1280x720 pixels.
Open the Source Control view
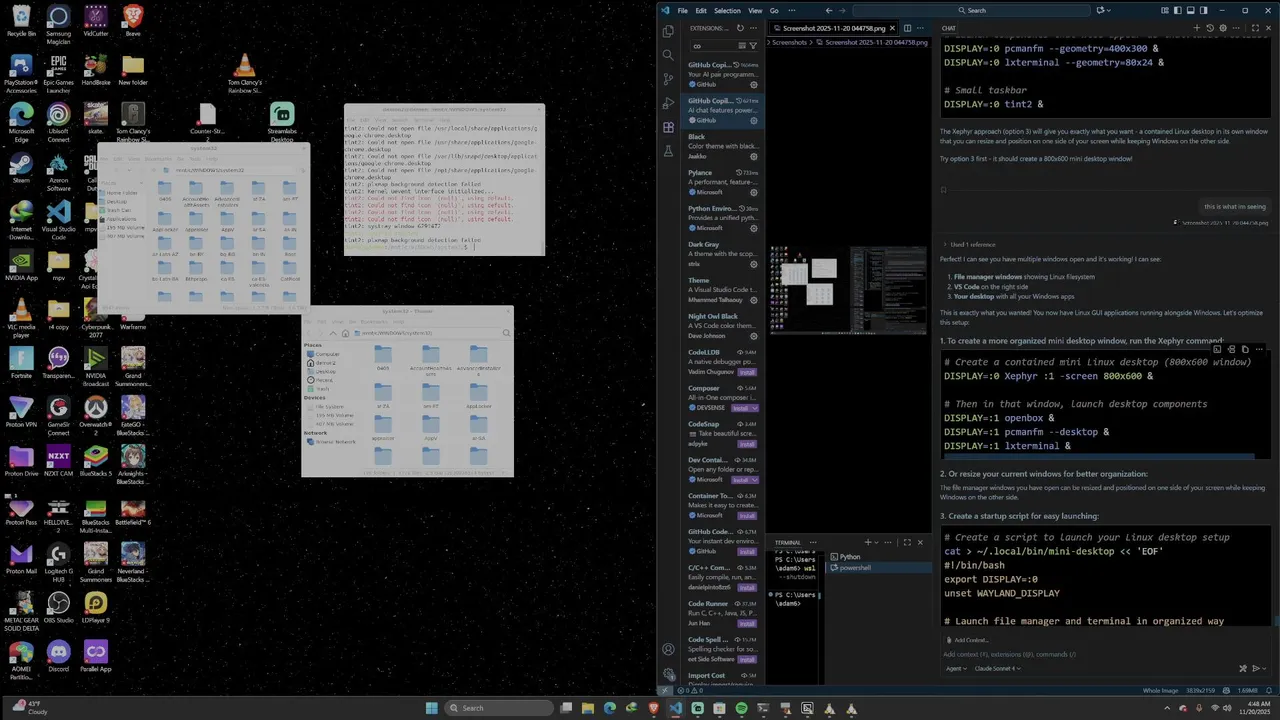pyautogui.click(x=668, y=79)
